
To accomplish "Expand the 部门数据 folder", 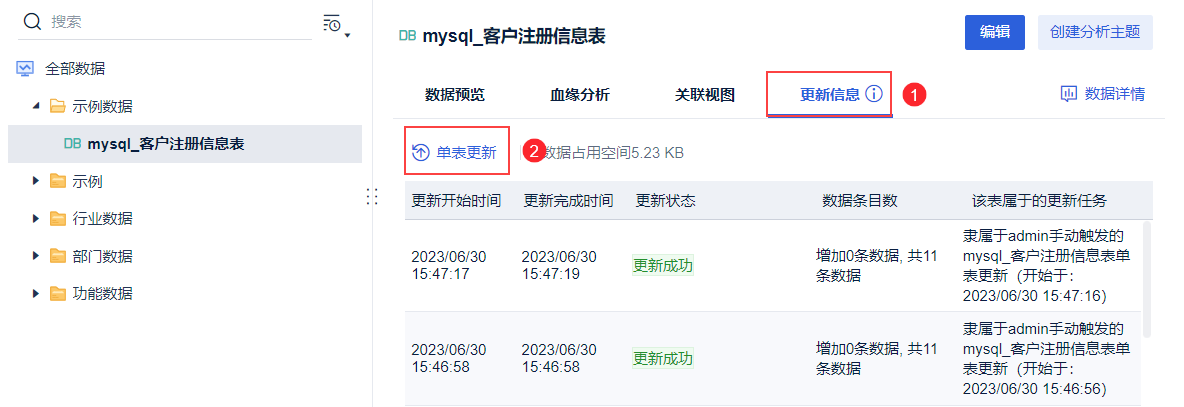I will [36, 256].
